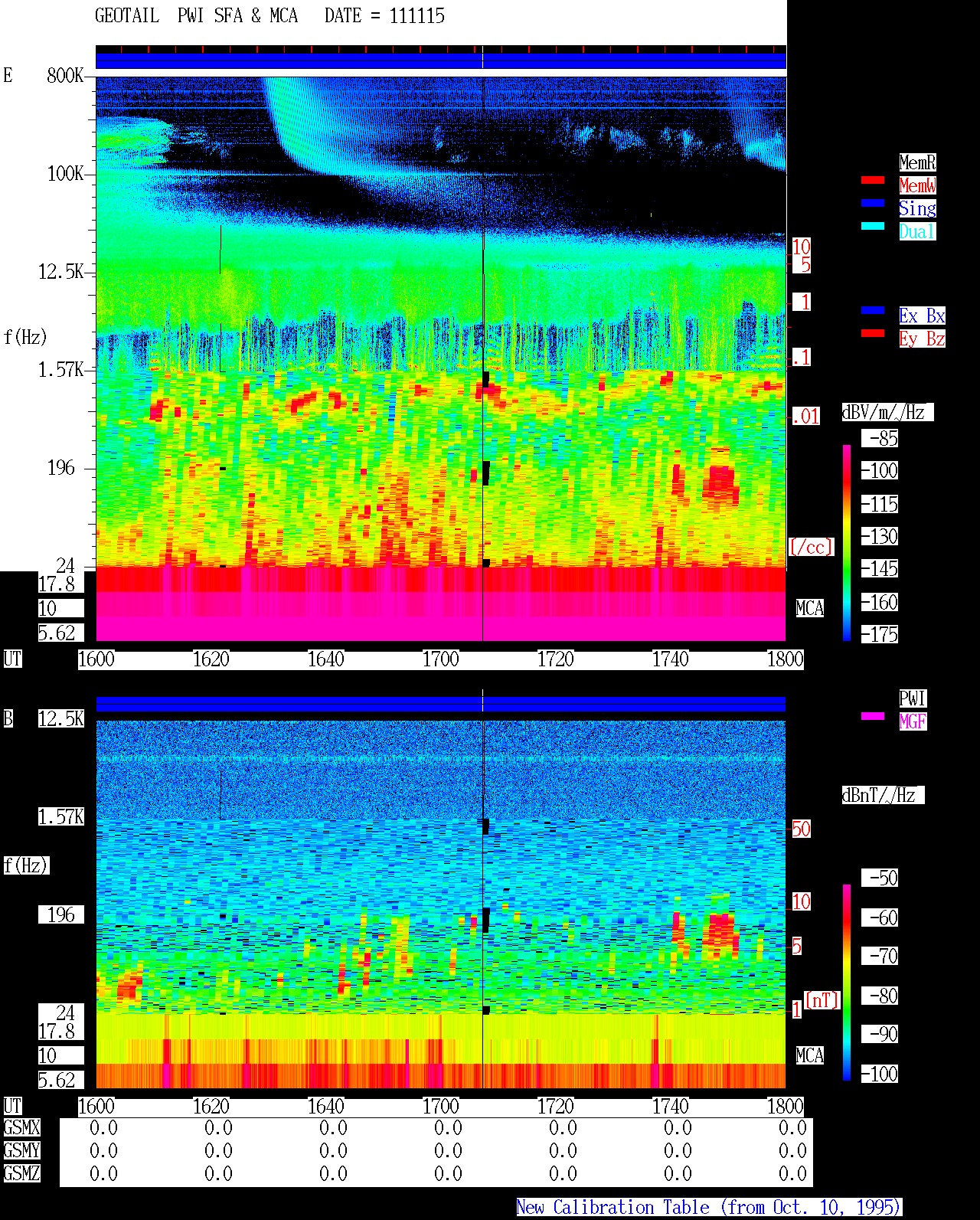Click the -50 magnetic scale value
This screenshot has height=1220, width=980.
click(880, 878)
